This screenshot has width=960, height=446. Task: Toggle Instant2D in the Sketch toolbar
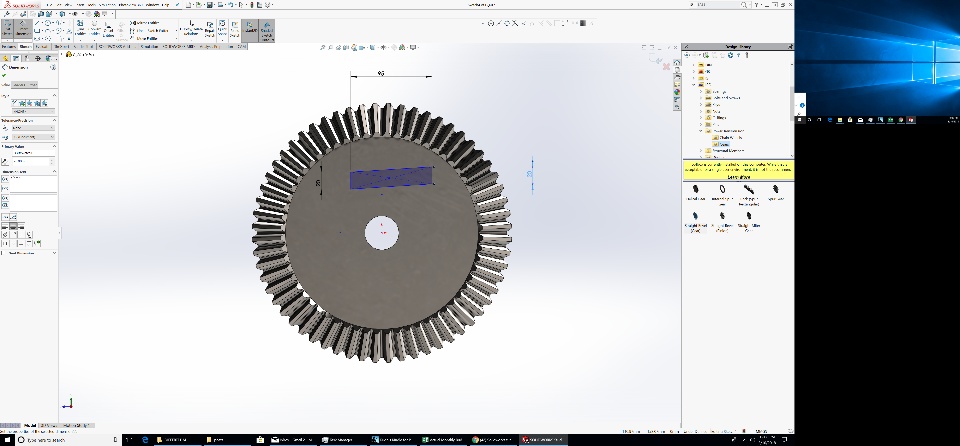click(251, 30)
